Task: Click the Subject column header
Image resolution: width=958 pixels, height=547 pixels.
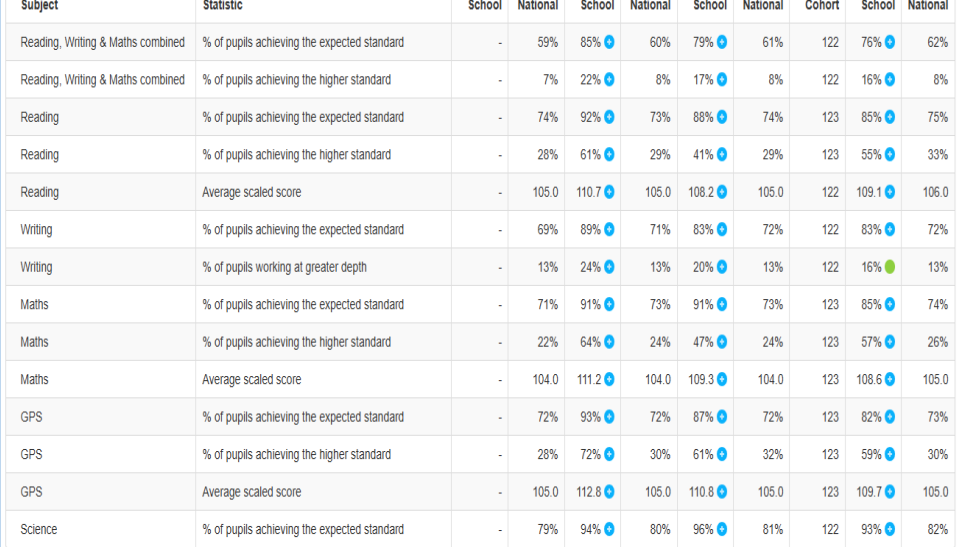Action: pyautogui.click(x=40, y=6)
